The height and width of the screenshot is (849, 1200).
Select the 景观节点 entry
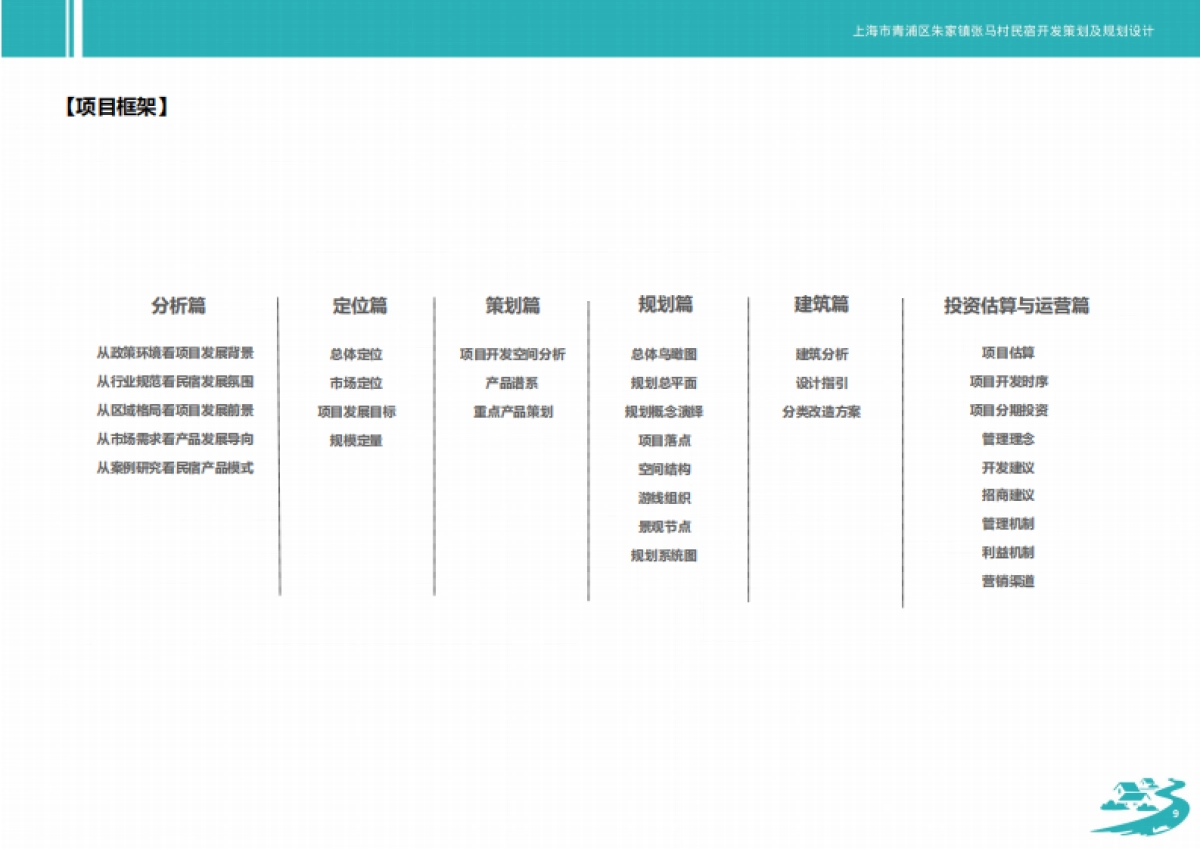[x=664, y=527]
